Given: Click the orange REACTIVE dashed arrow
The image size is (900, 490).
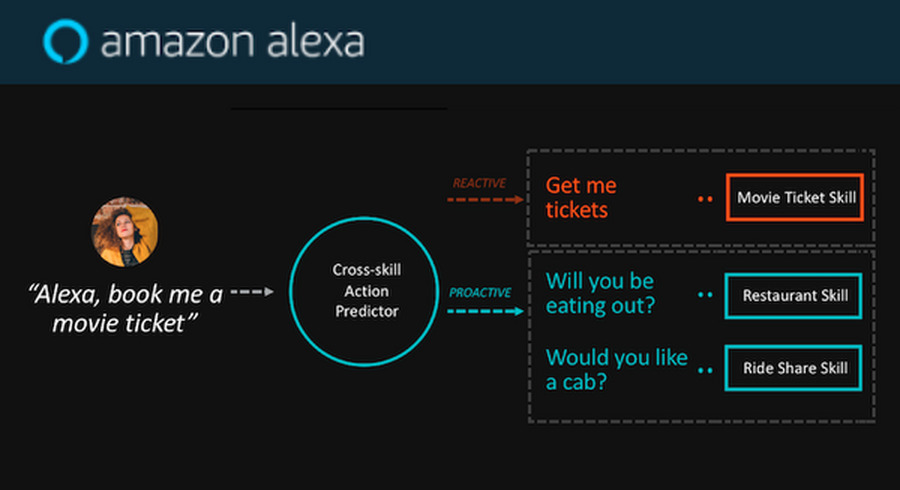Looking at the screenshot, I should (x=485, y=200).
